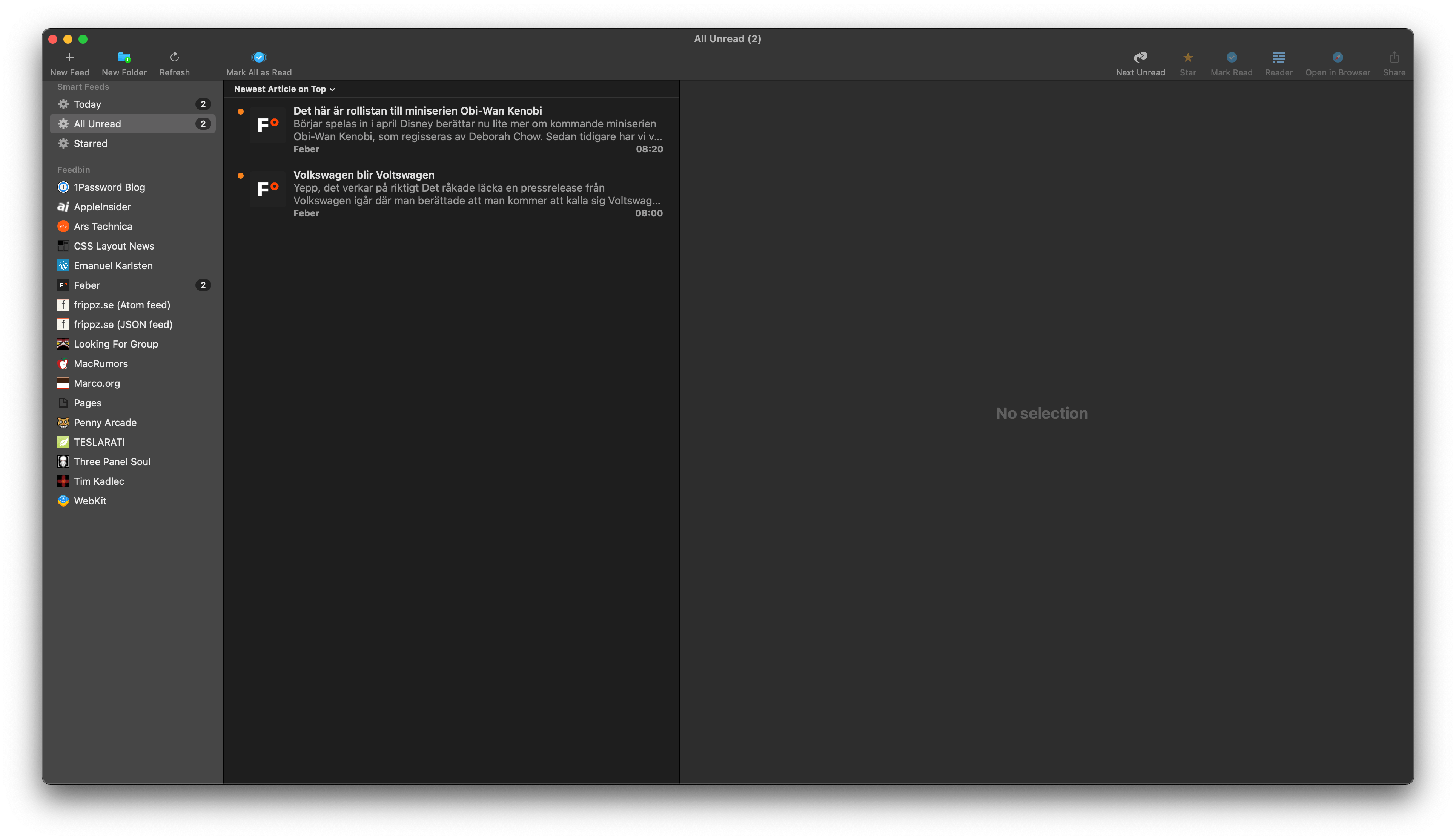The height and width of the screenshot is (840, 1456).
Task: Click the Feber logo thumbnail on first article
Action: (x=268, y=125)
